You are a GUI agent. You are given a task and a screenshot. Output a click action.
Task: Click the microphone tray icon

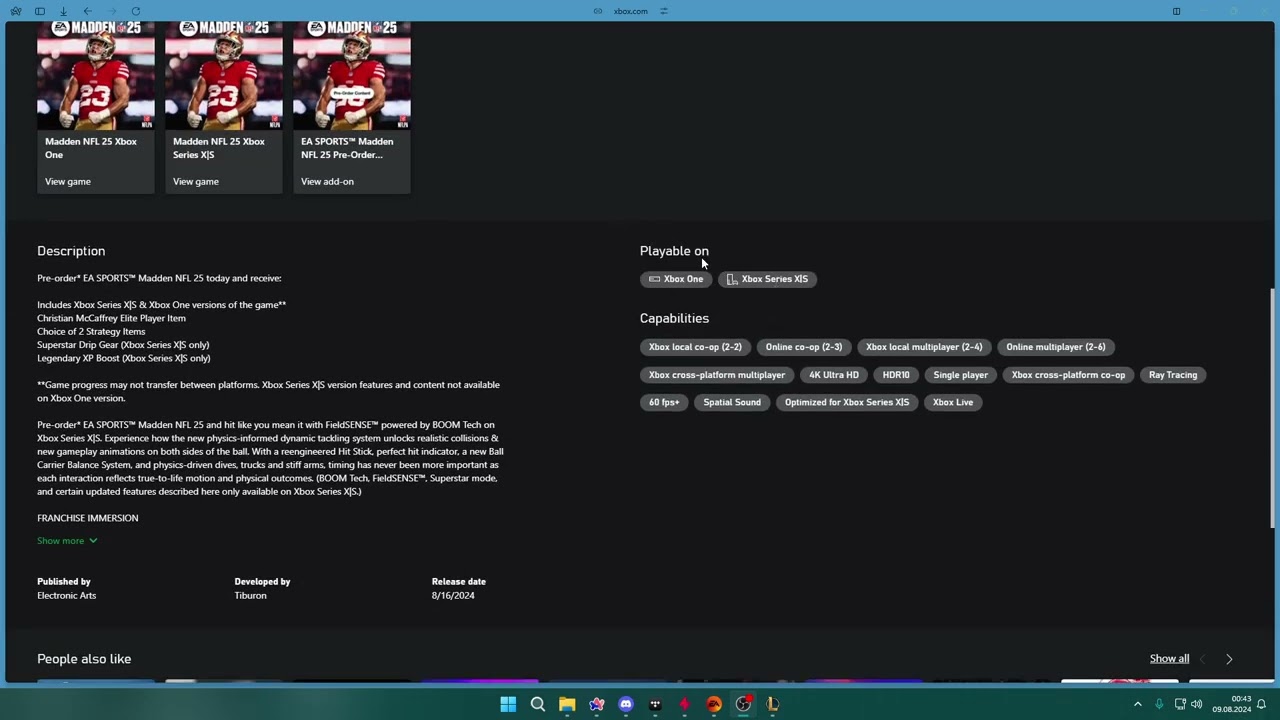pyautogui.click(x=1159, y=704)
